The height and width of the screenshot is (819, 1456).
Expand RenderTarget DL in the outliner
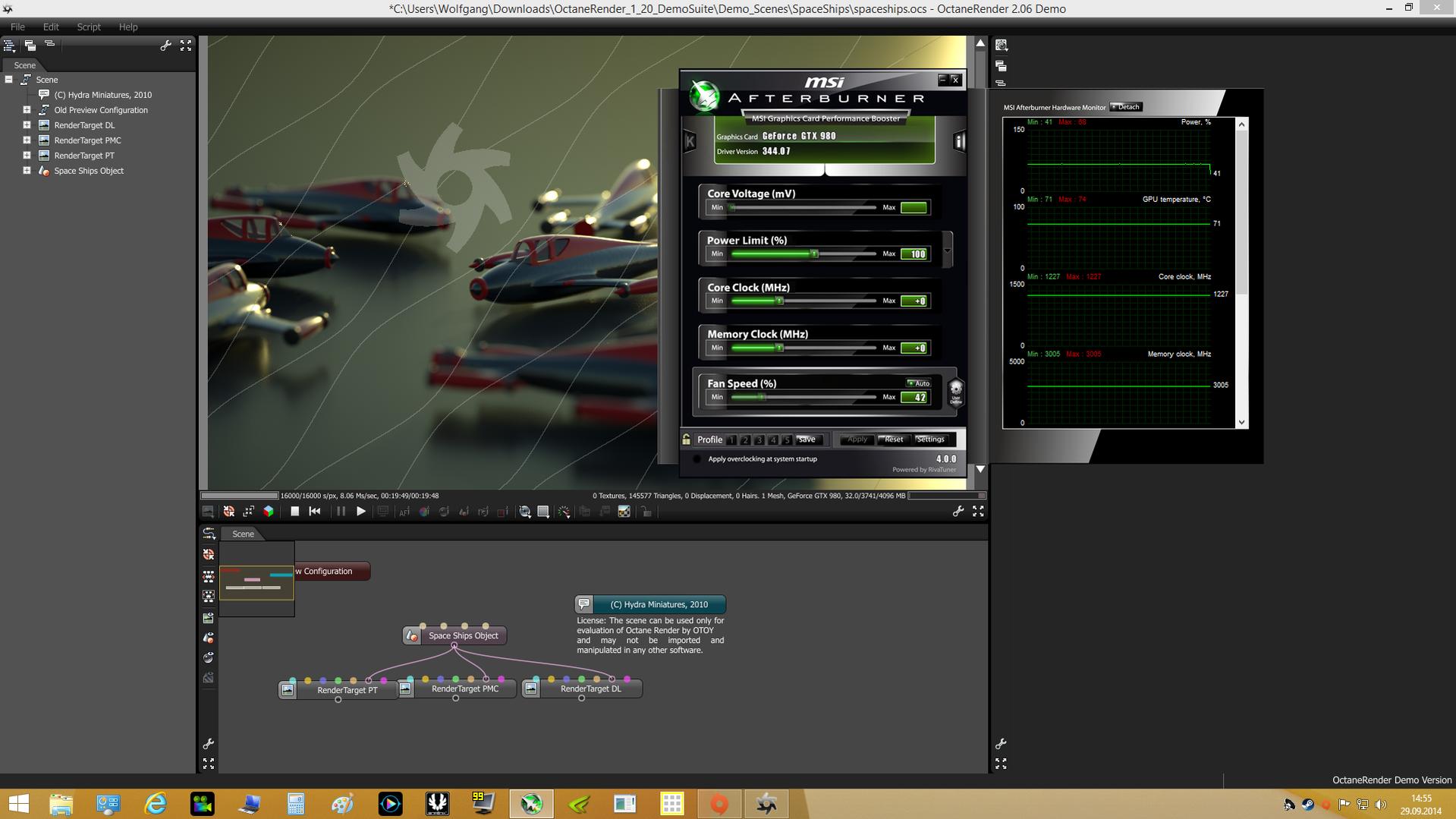click(27, 125)
